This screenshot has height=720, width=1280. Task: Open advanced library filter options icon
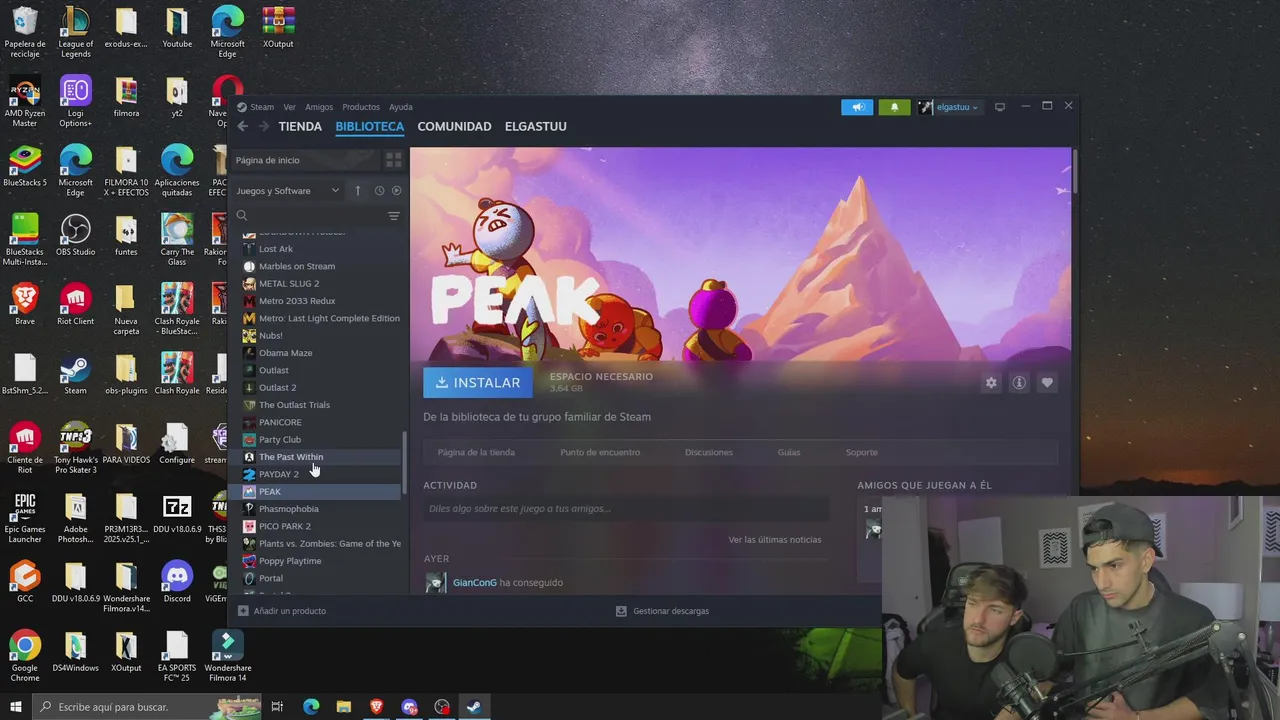[x=394, y=216]
